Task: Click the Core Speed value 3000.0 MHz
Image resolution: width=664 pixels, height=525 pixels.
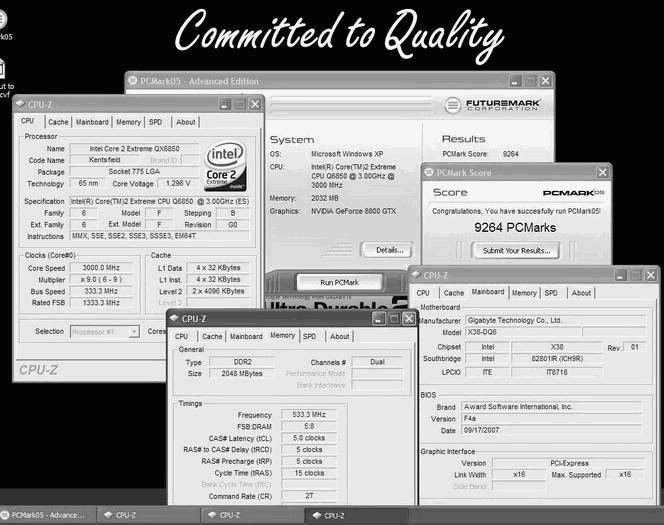Action: (101, 268)
